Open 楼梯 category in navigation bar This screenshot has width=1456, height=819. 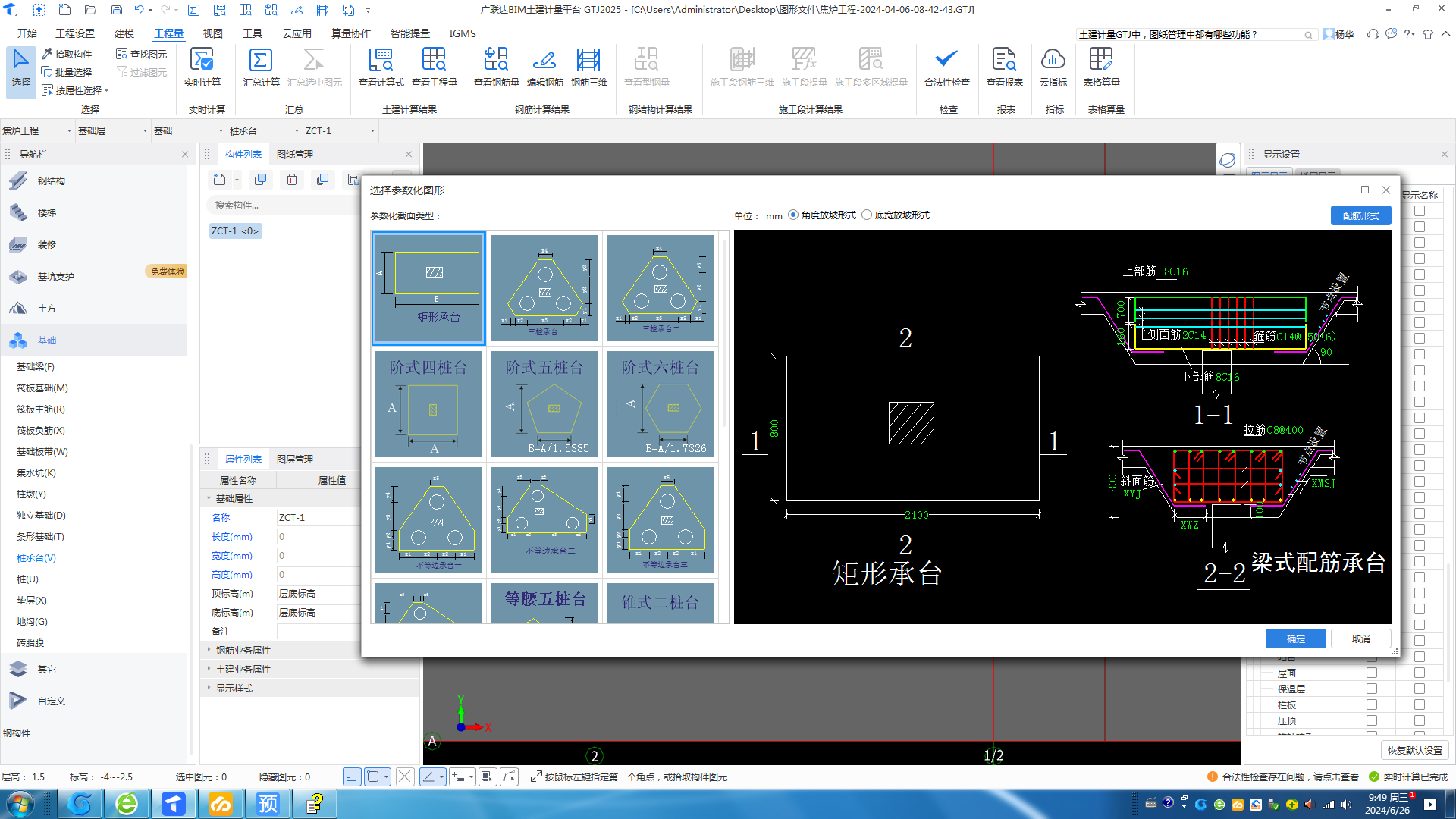pos(47,212)
